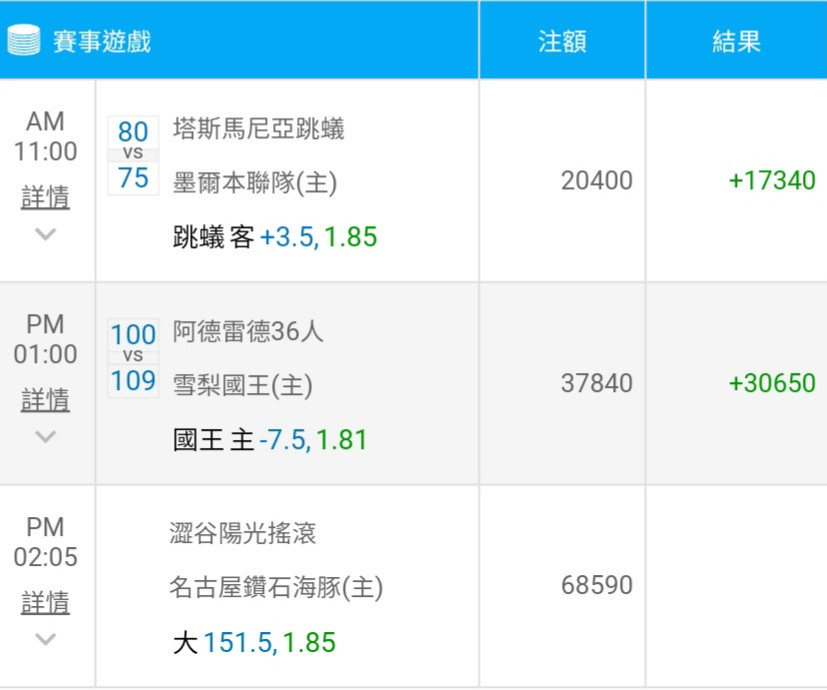Viewport: 827px width, 690px height.
Task: Open 詳情 link for 01:00 PM match
Action: [45, 400]
